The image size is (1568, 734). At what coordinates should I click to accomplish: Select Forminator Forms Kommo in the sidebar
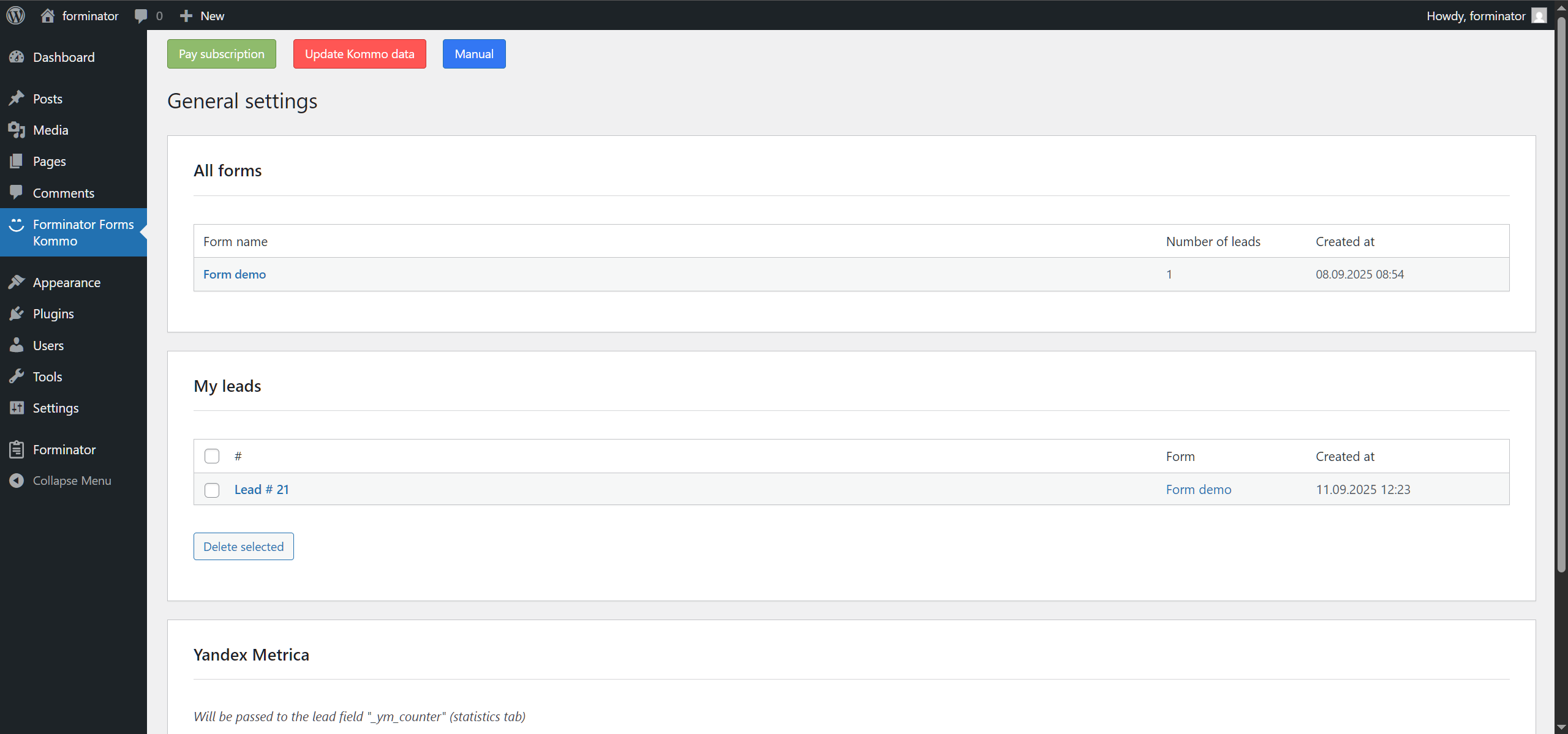click(x=83, y=232)
